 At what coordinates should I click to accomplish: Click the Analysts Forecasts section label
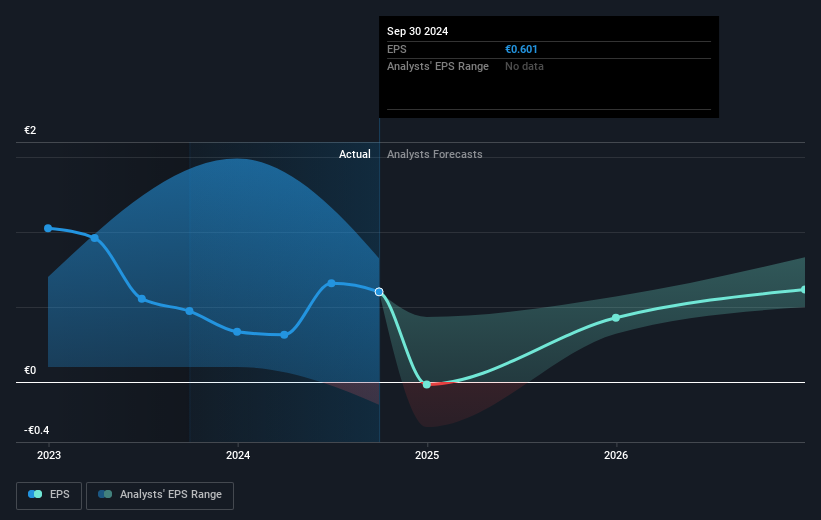coord(435,154)
